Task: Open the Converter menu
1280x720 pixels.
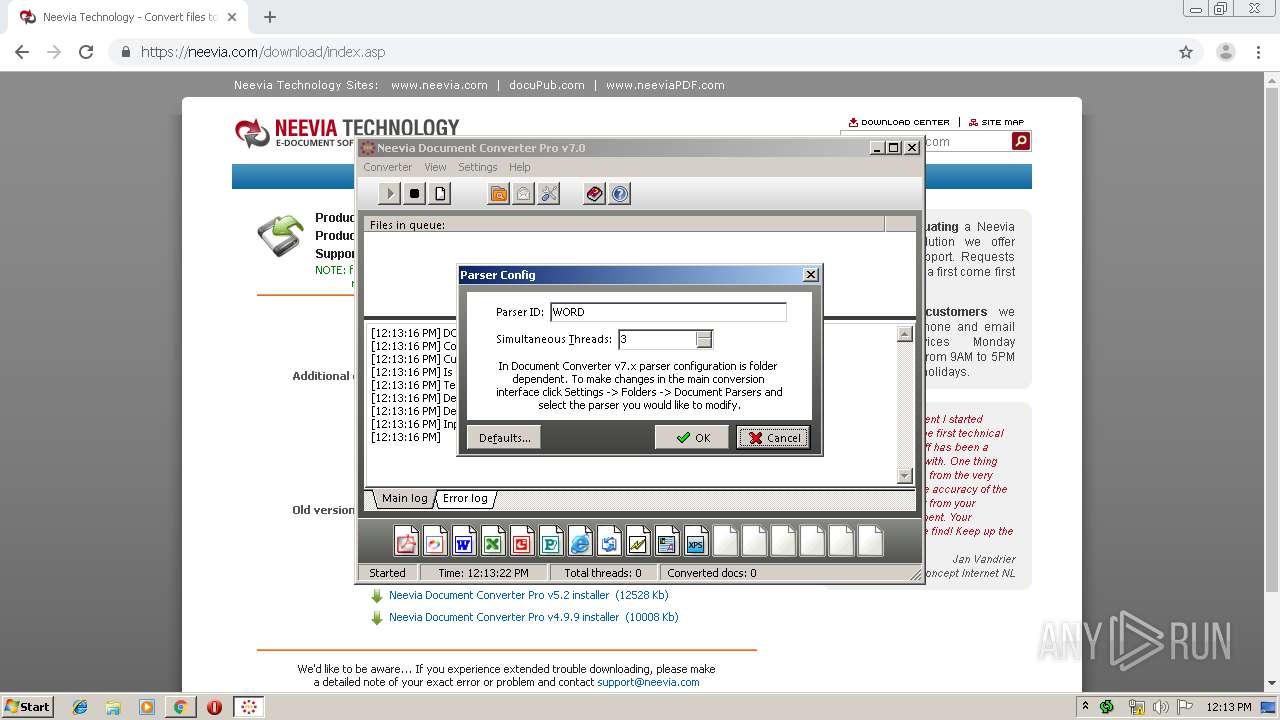Action: pos(388,167)
